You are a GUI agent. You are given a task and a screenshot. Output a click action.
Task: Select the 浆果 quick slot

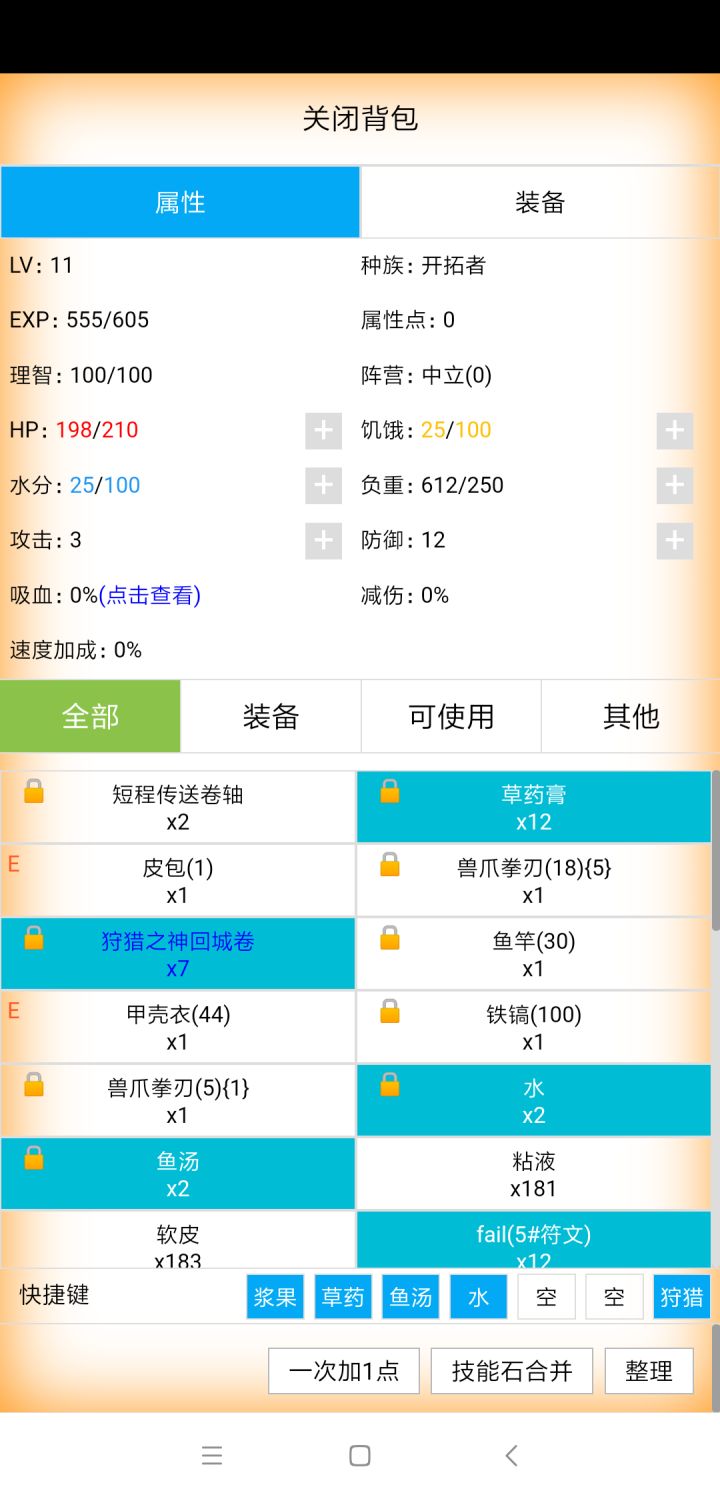coord(275,1297)
